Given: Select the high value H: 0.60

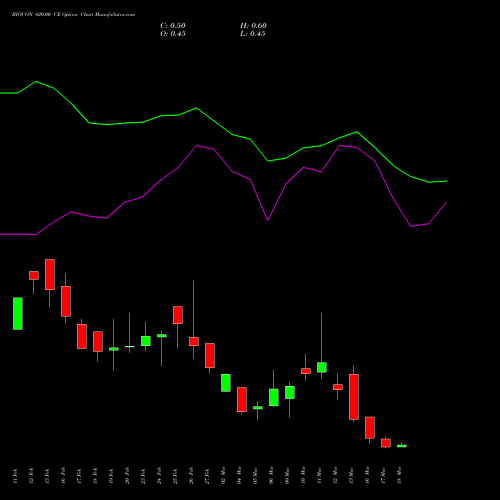Looking at the screenshot, I should coord(253,26).
